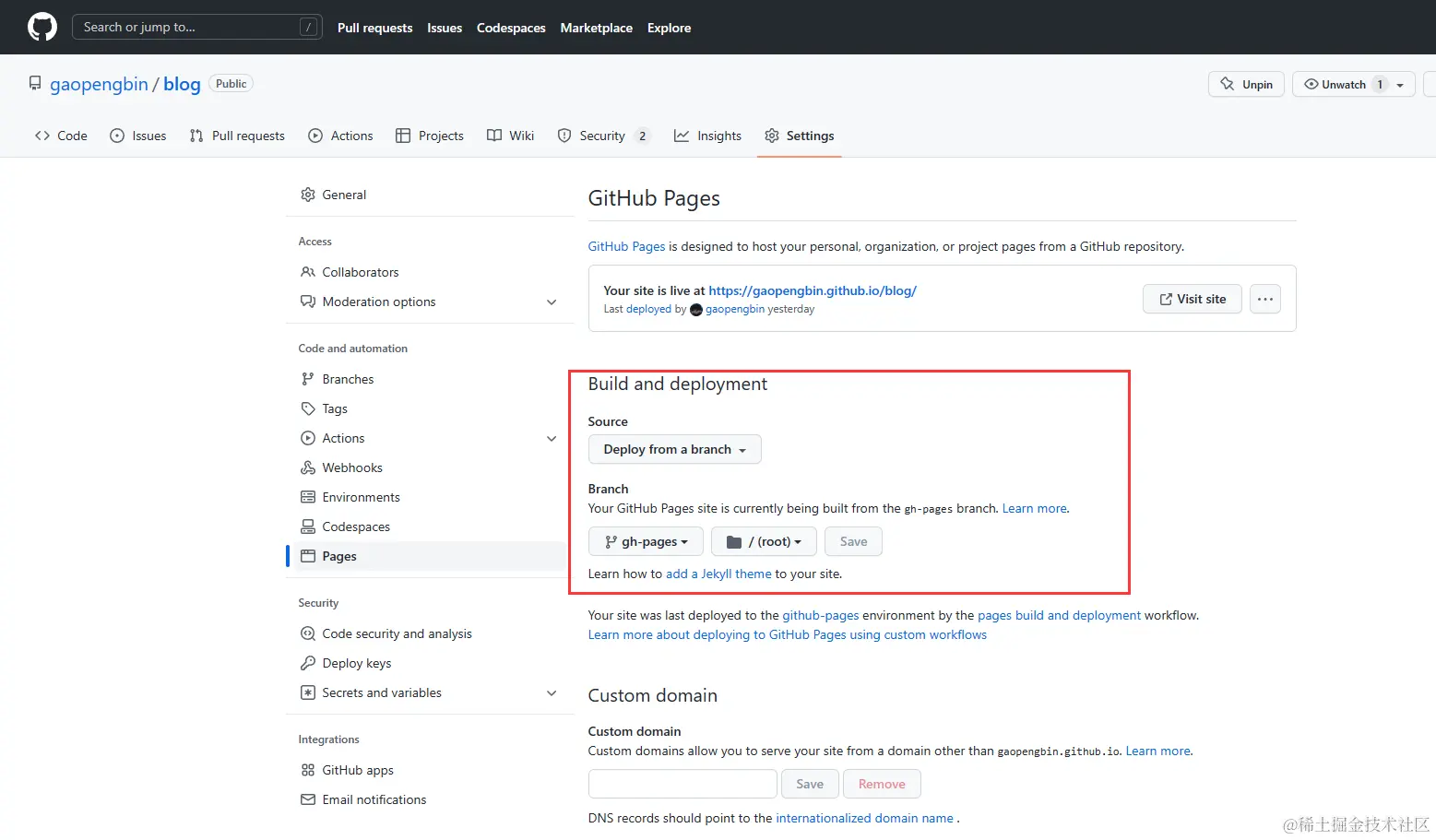Click the Email notifications envelope icon
Viewport: 1436px width, 840px height.
click(308, 799)
